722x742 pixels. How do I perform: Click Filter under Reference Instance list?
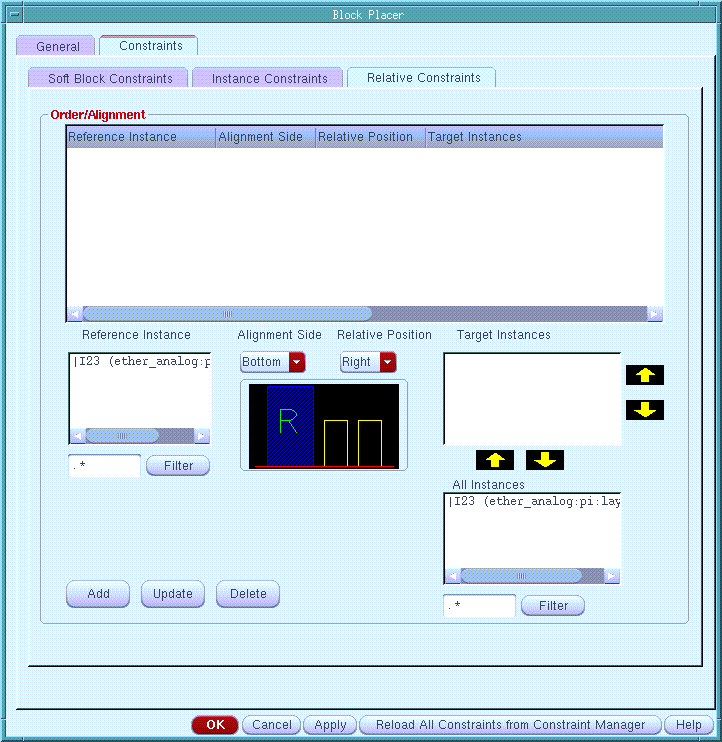tap(178, 466)
